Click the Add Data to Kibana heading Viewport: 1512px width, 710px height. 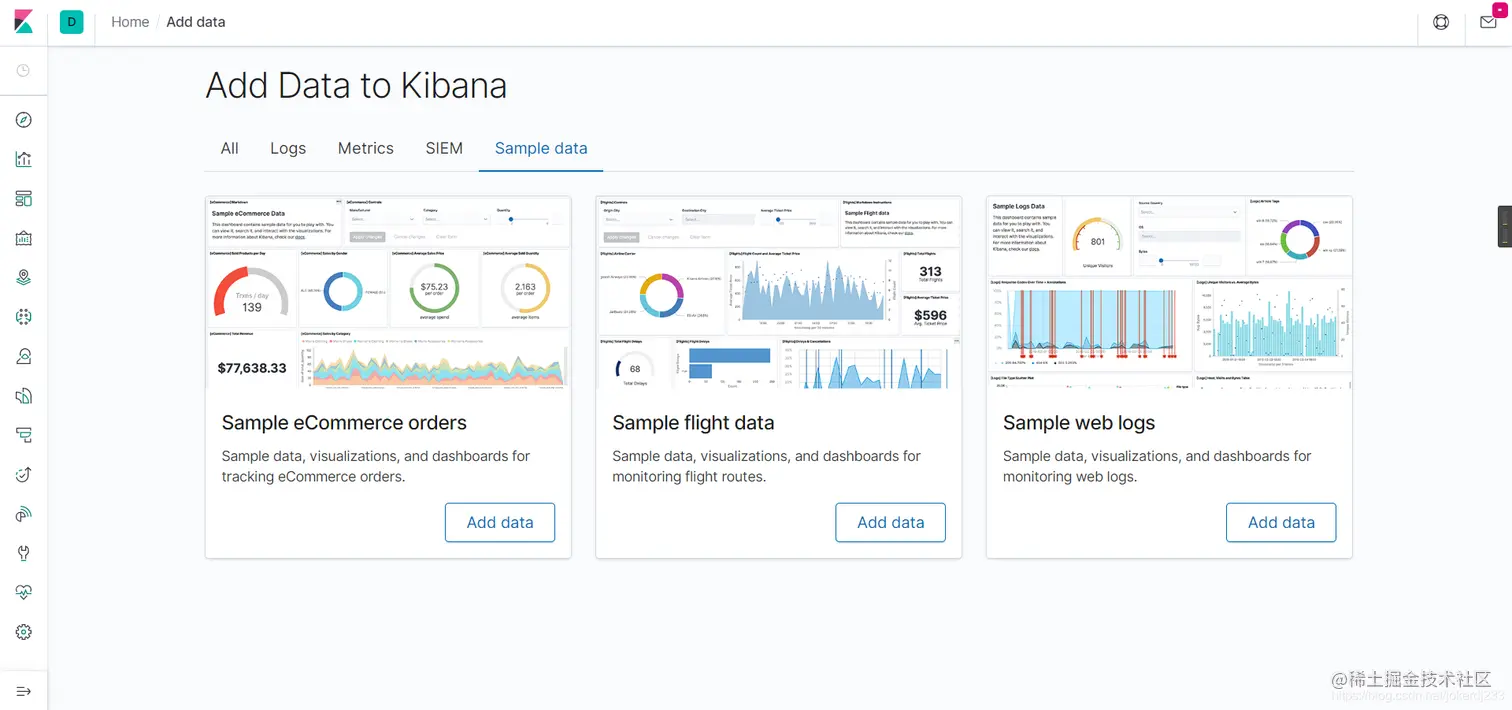click(x=356, y=86)
